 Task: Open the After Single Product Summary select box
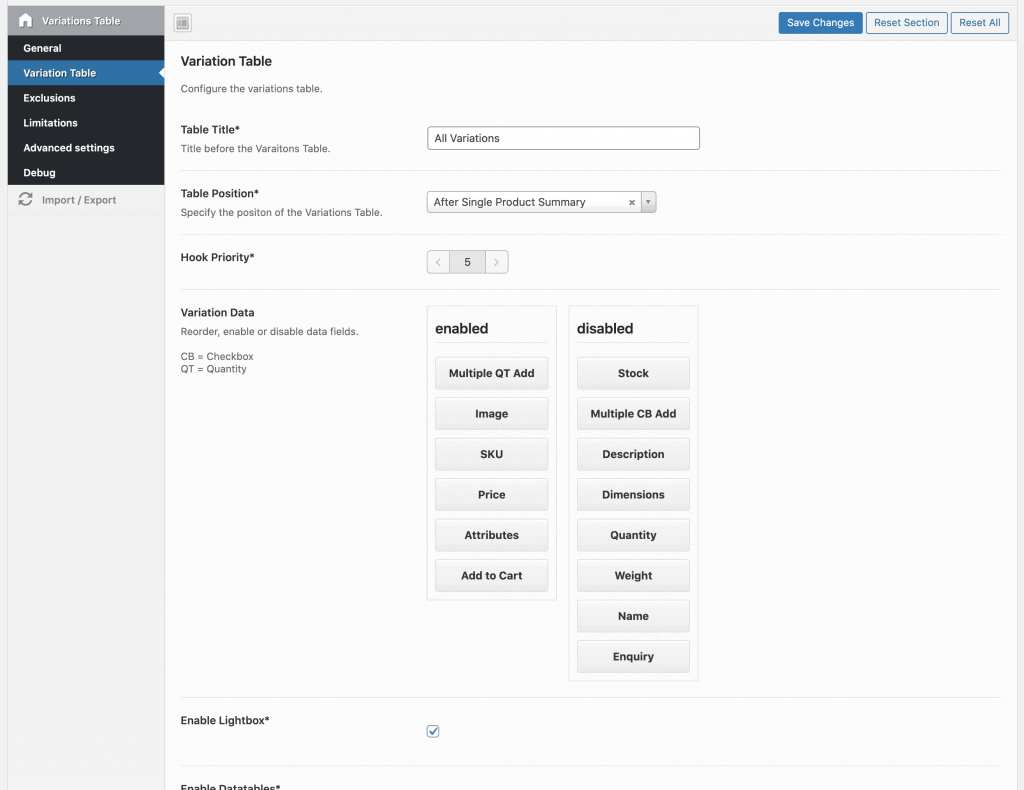525,202
